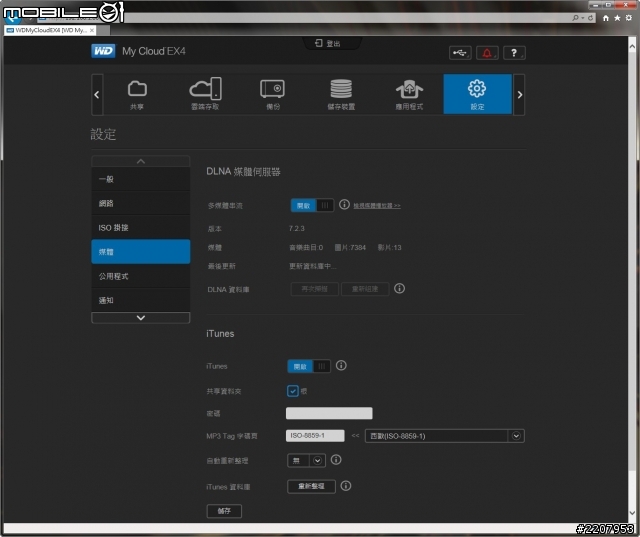
Task: Open the help question mark icon
Action: (x=514, y=53)
